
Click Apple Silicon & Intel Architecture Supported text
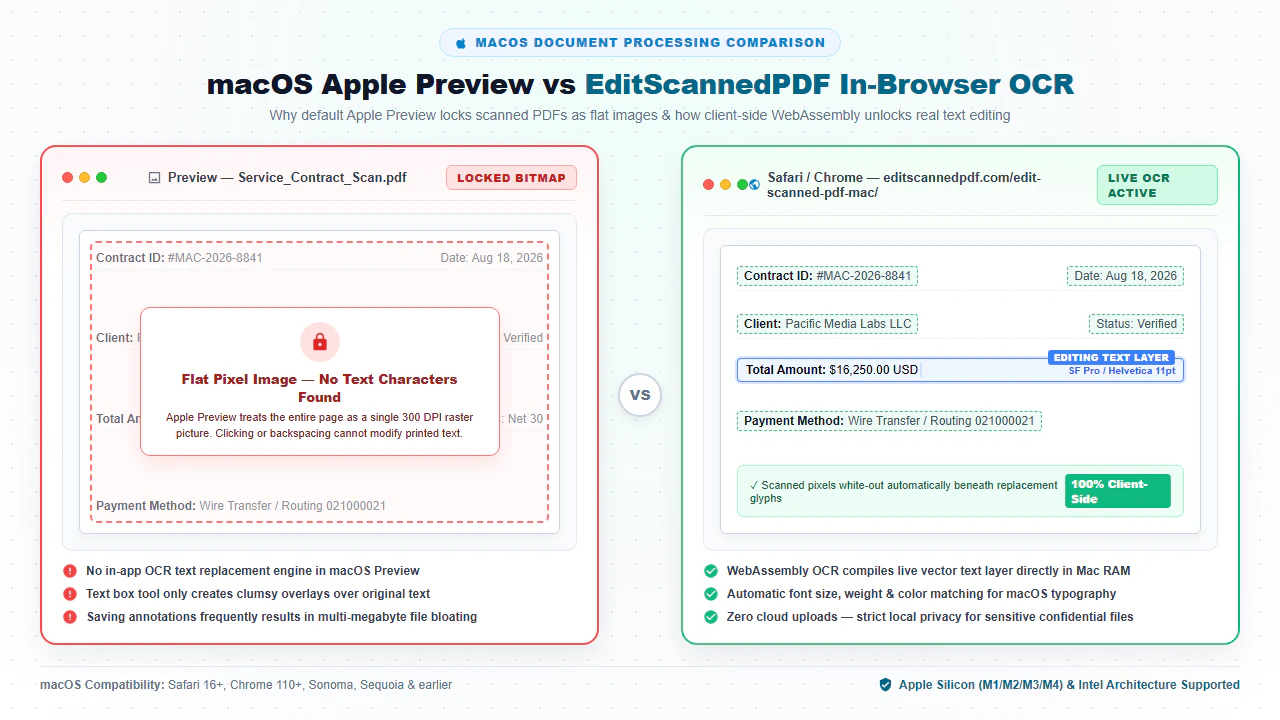pyautogui.click(x=1069, y=685)
